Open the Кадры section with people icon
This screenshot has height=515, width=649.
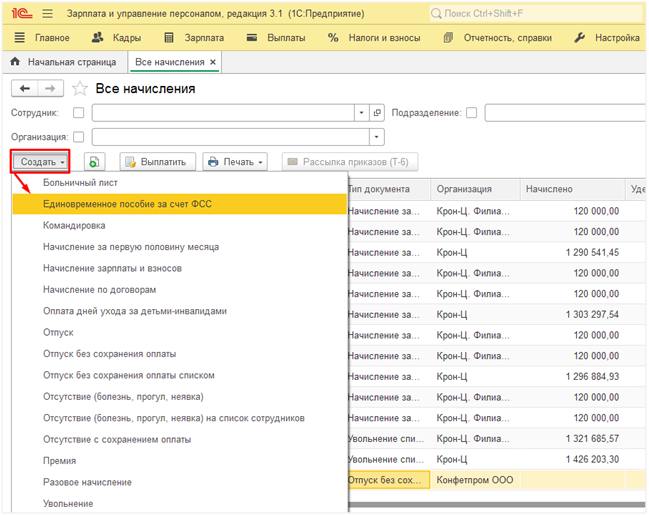[x=116, y=38]
